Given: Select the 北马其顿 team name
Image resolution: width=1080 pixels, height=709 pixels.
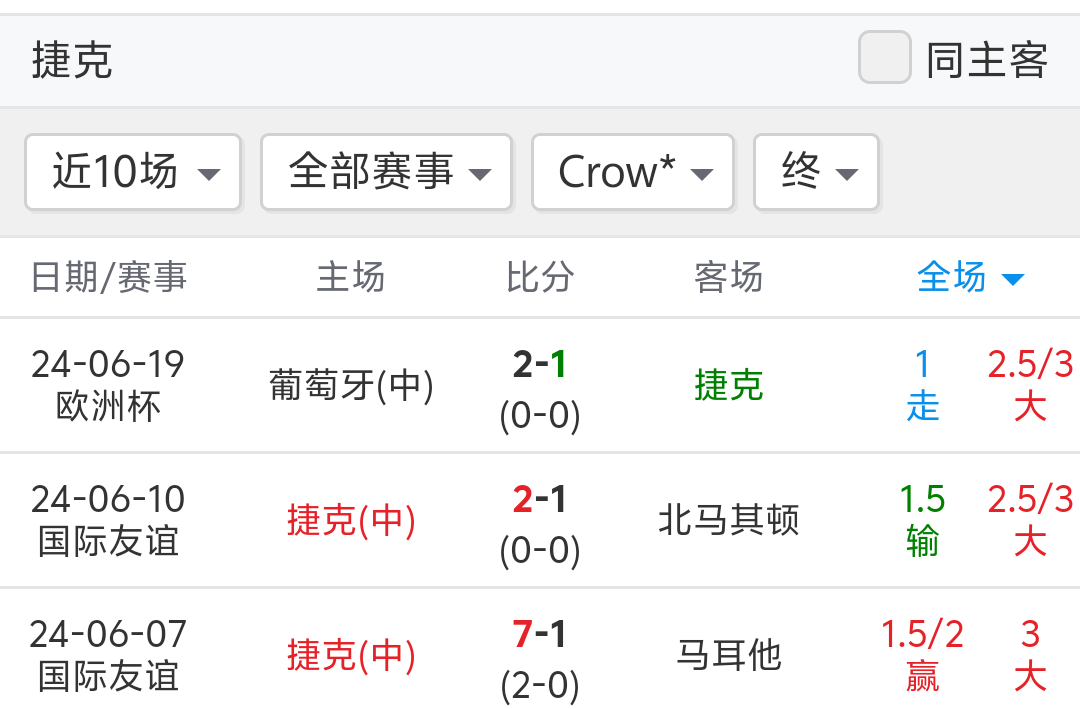Looking at the screenshot, I should click(x=729, y=520).
